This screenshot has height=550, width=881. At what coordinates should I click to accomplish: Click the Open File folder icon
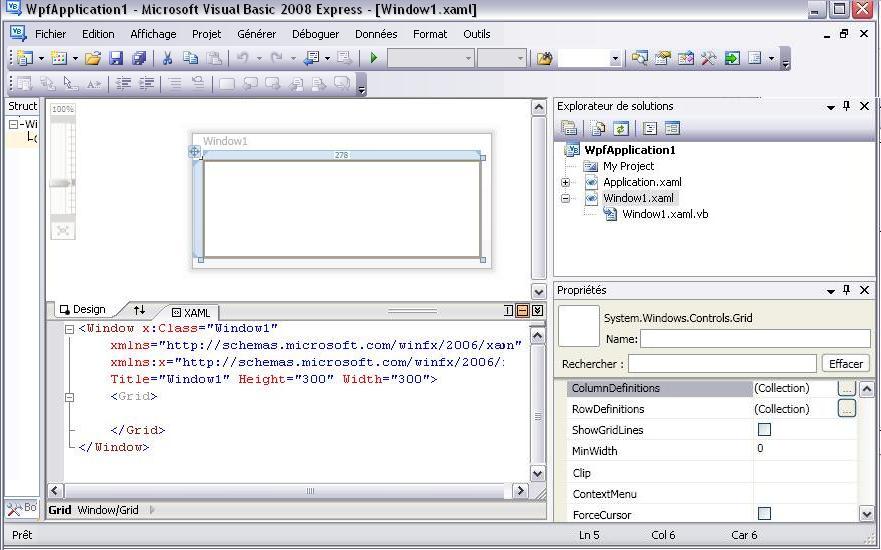(93, 58)
